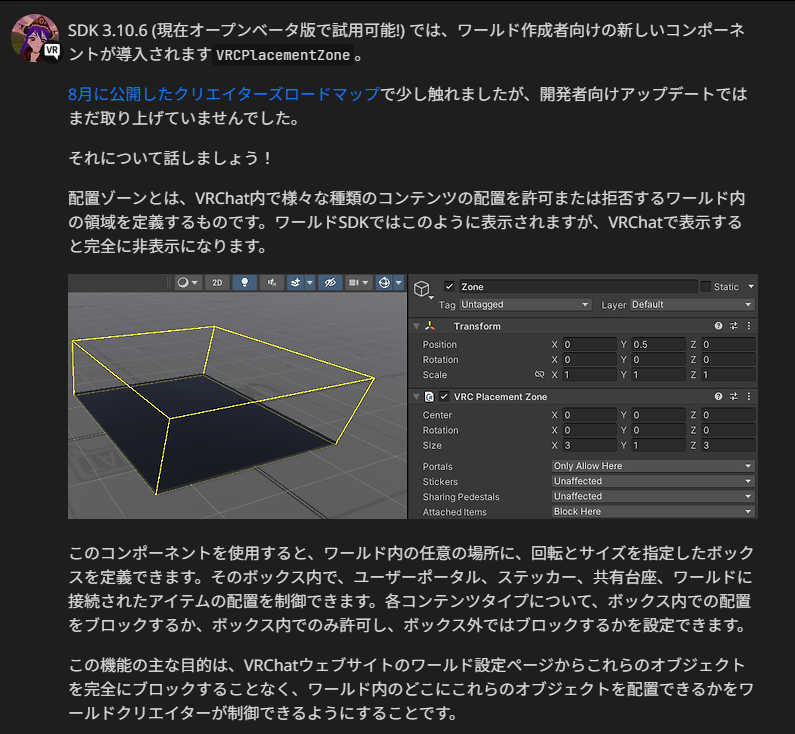Screen dimensions: 795x734
Task: Open Transform presets slider icon
Action: coord(734,326)
